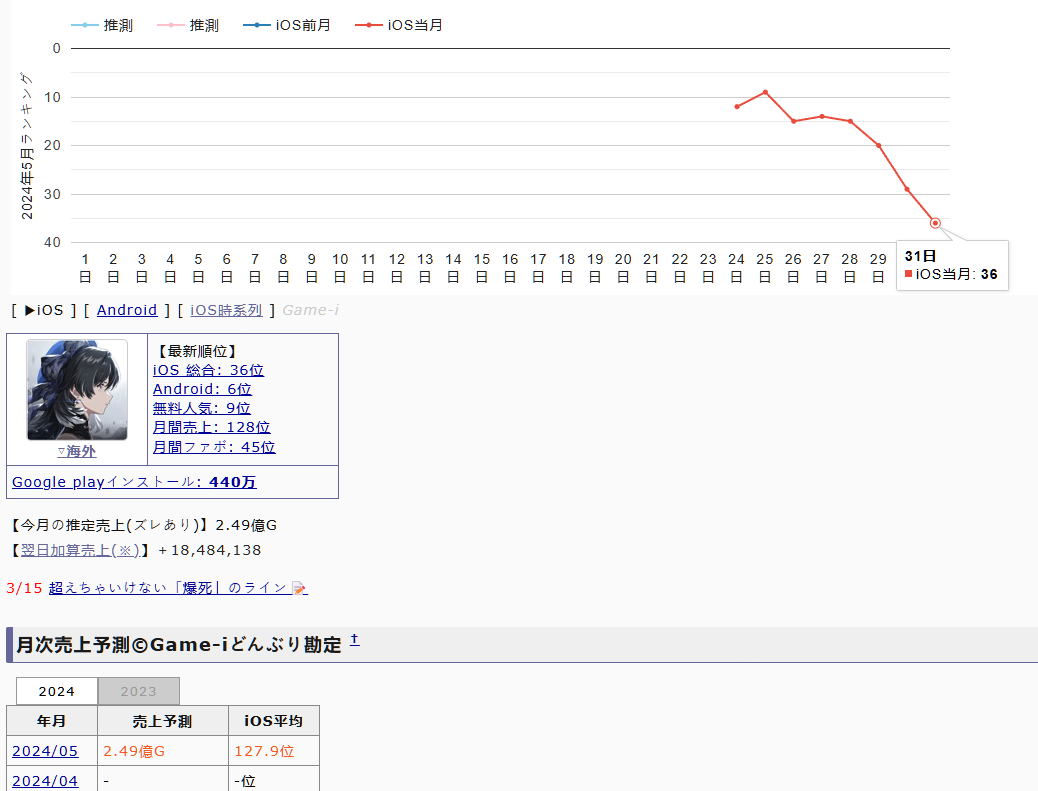Open the ▽海外 link under thumbnail
This screenshot has width=1038, height=791.
click(x=77, y=451)
